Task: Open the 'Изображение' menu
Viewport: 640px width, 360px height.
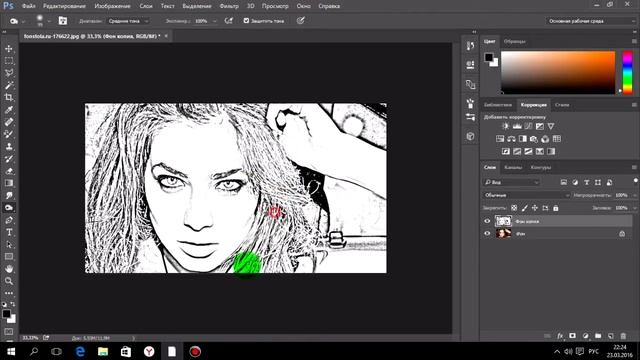Action: coord(112,6)
